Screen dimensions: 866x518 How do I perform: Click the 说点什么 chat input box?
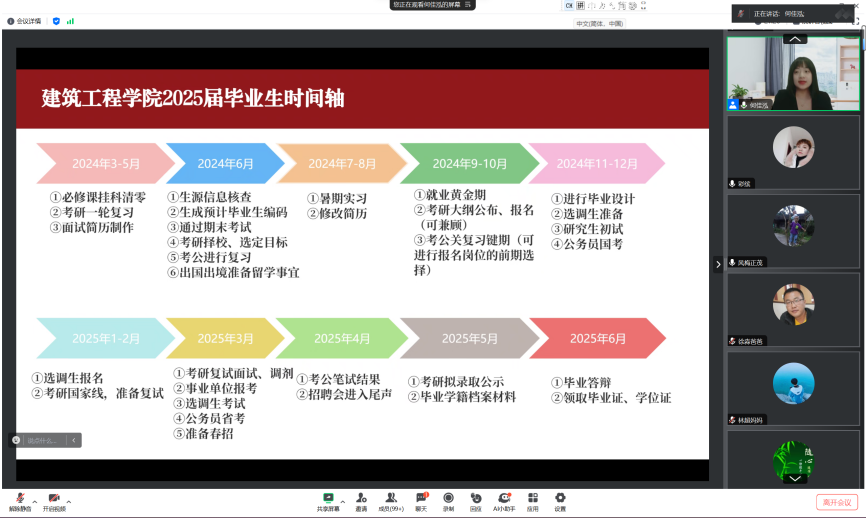tap(45, 440)
